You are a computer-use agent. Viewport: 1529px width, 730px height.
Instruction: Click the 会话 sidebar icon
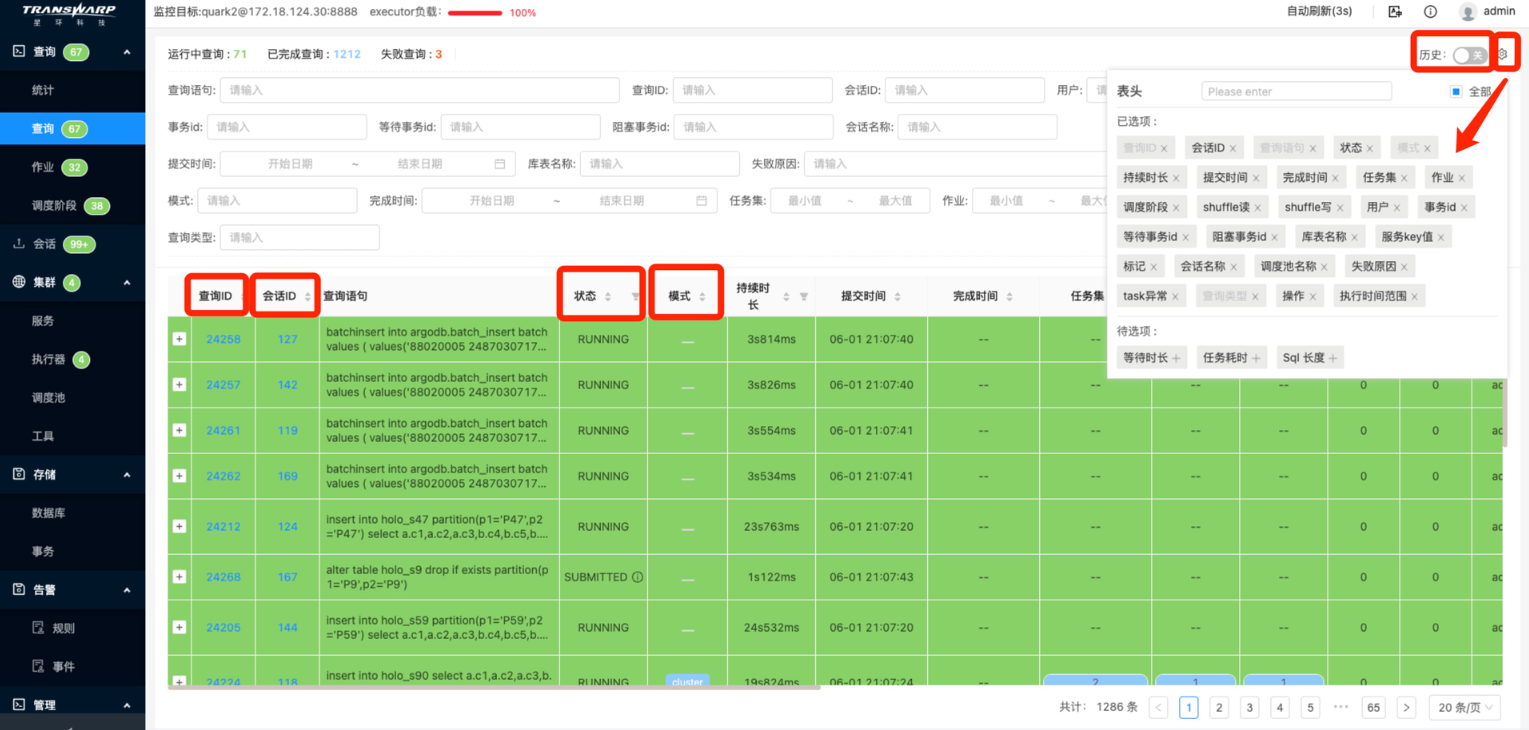click(x=18, y=244)
